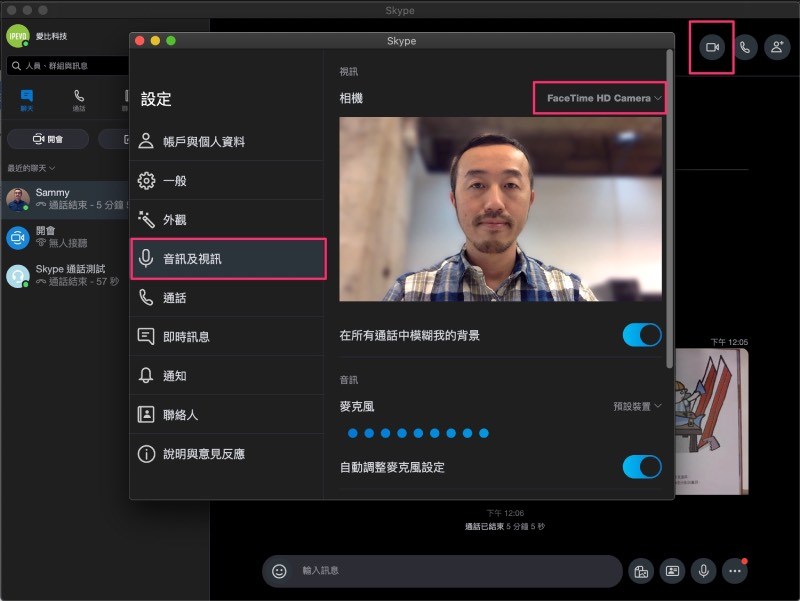800x601 pixels.
Task: Click the 開會 meet now button
Action: (x=48, y=139)
